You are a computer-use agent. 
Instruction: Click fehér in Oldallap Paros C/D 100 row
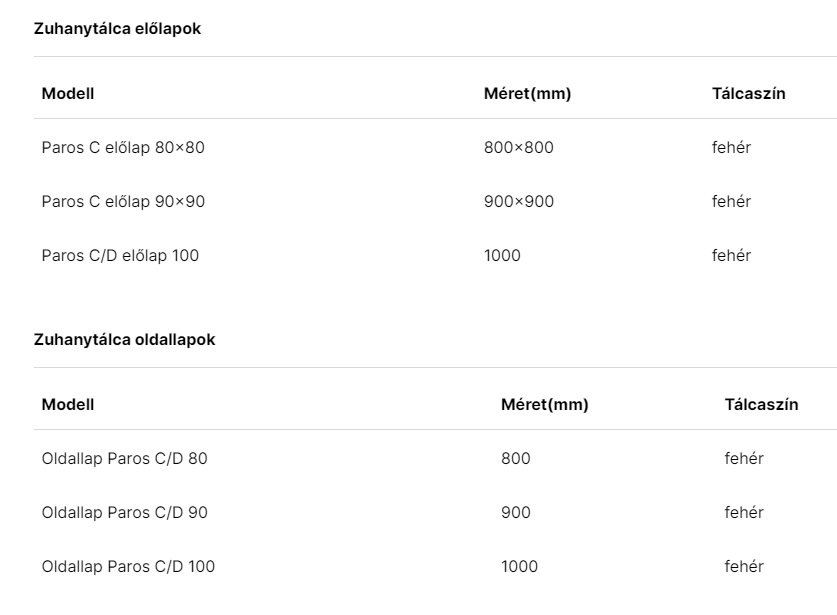click(744, 567)
